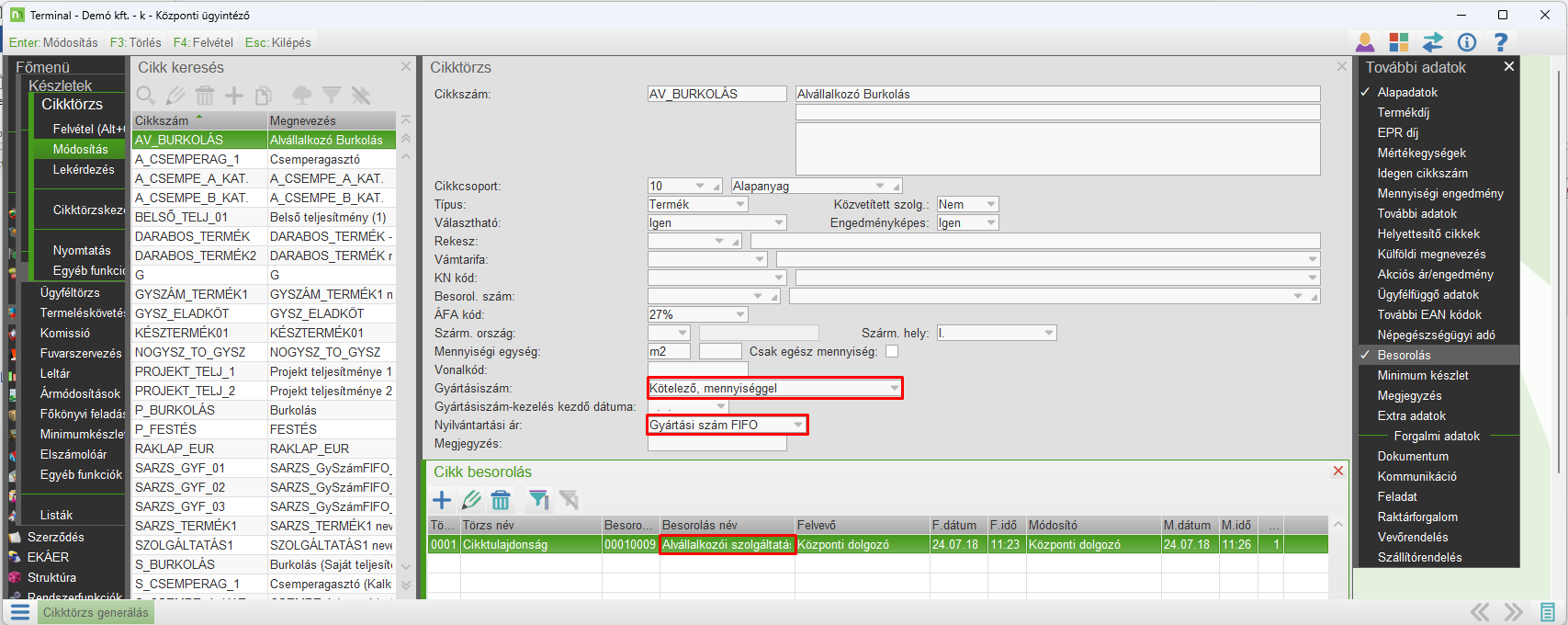
Task: Open EKÁER in the left main menu
Action: point(48,557)
